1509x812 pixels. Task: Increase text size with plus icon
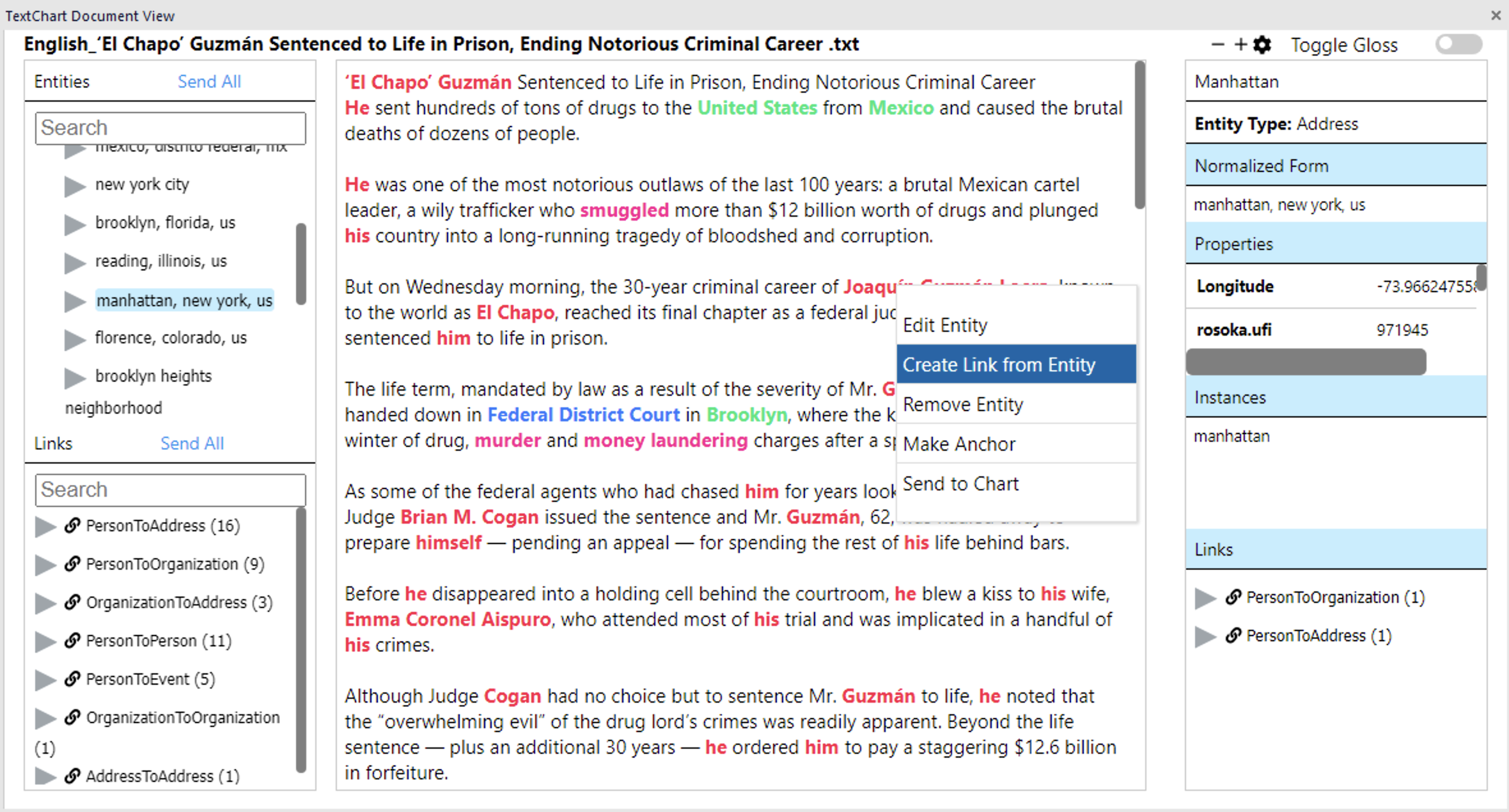point(1240,45)
